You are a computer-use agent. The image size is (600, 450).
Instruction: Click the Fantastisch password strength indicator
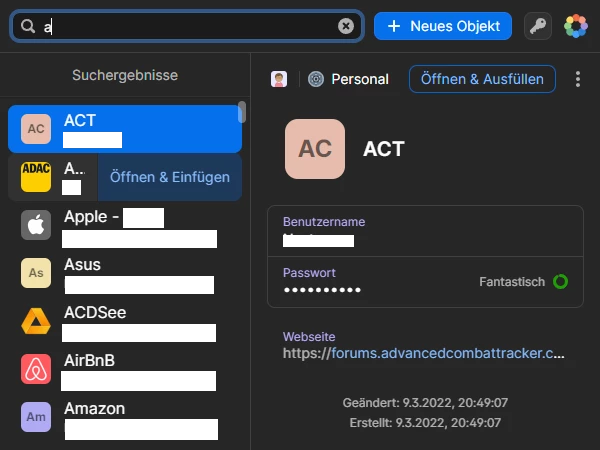(523, 282)
